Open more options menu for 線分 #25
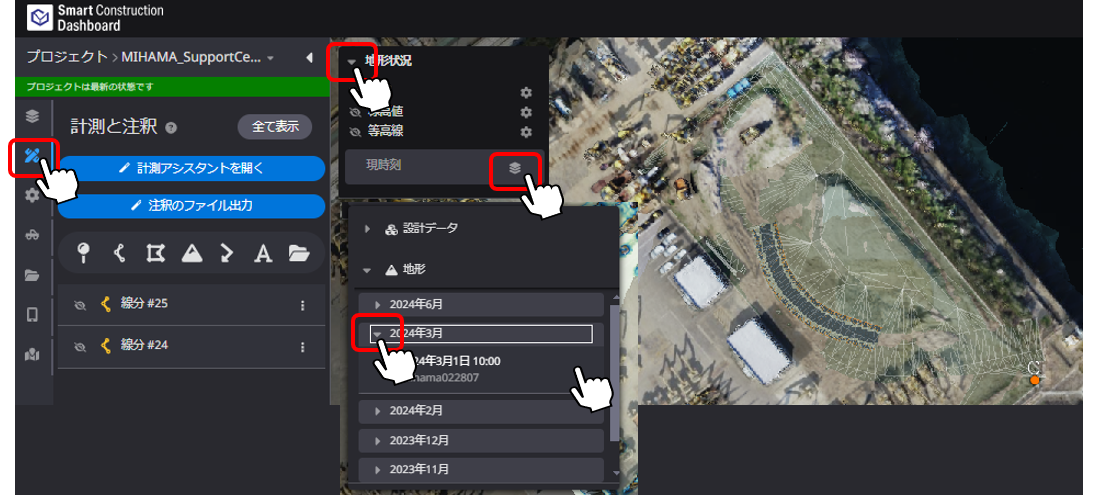Image resolution: width=1097 pixels, height=495 pixels. [x=302, y=306]
